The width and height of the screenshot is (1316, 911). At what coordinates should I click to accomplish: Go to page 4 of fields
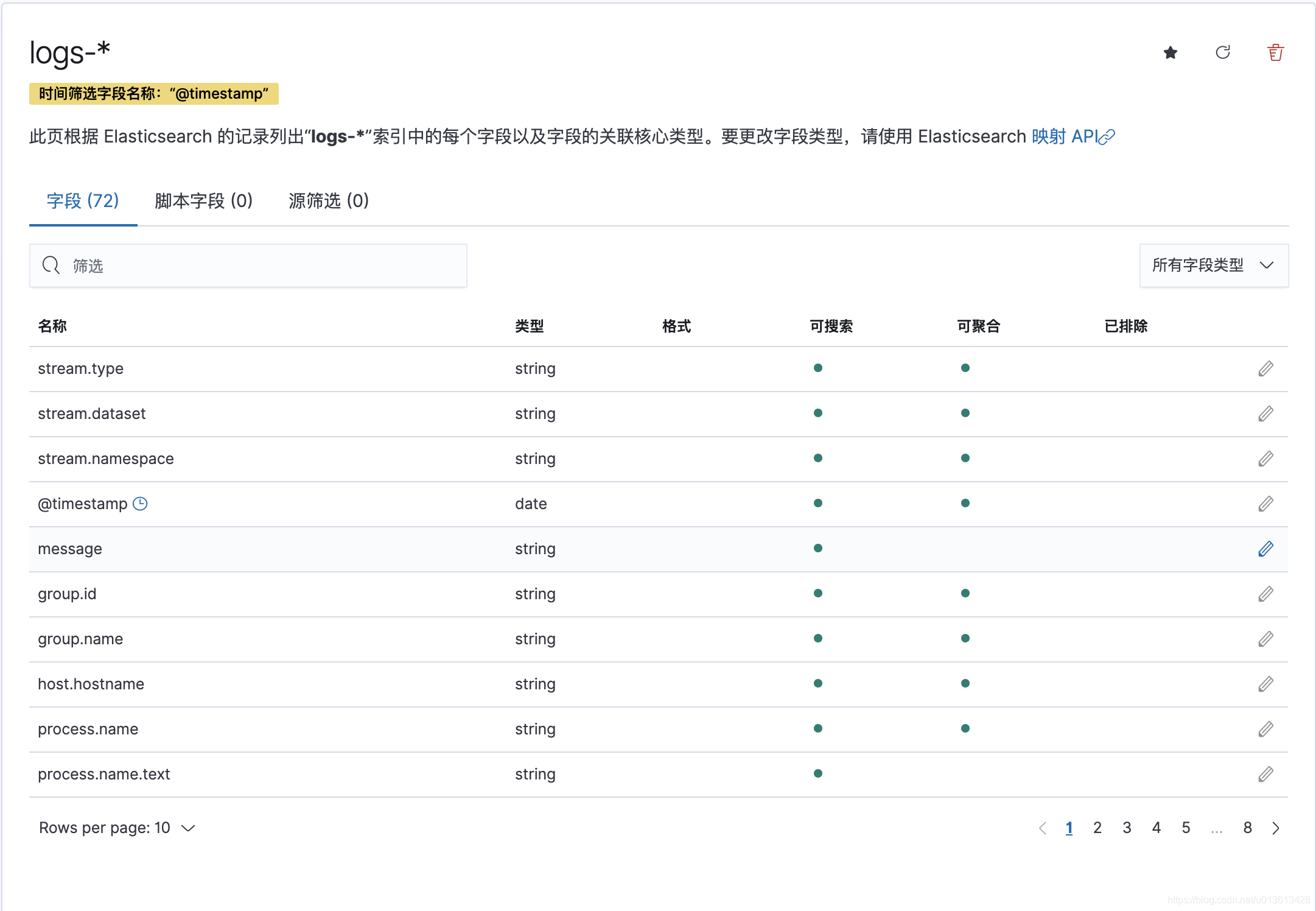tap(1157, 828)
